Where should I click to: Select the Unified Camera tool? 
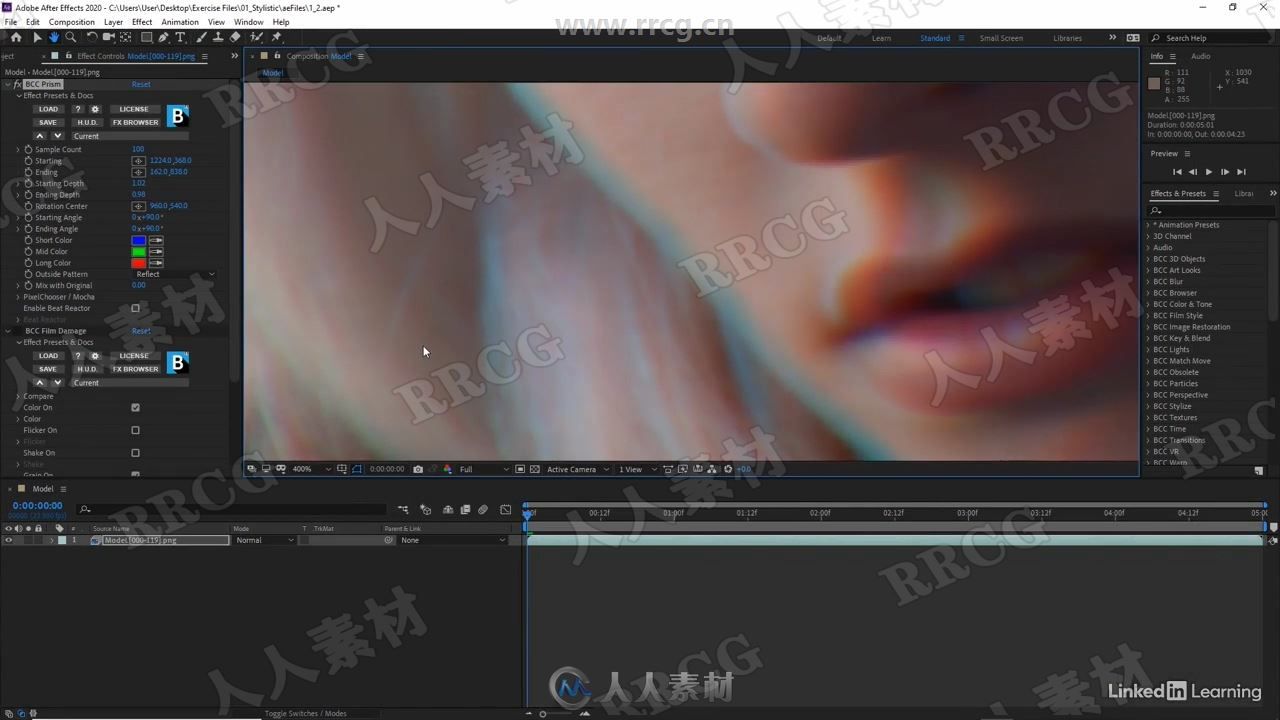108,37
